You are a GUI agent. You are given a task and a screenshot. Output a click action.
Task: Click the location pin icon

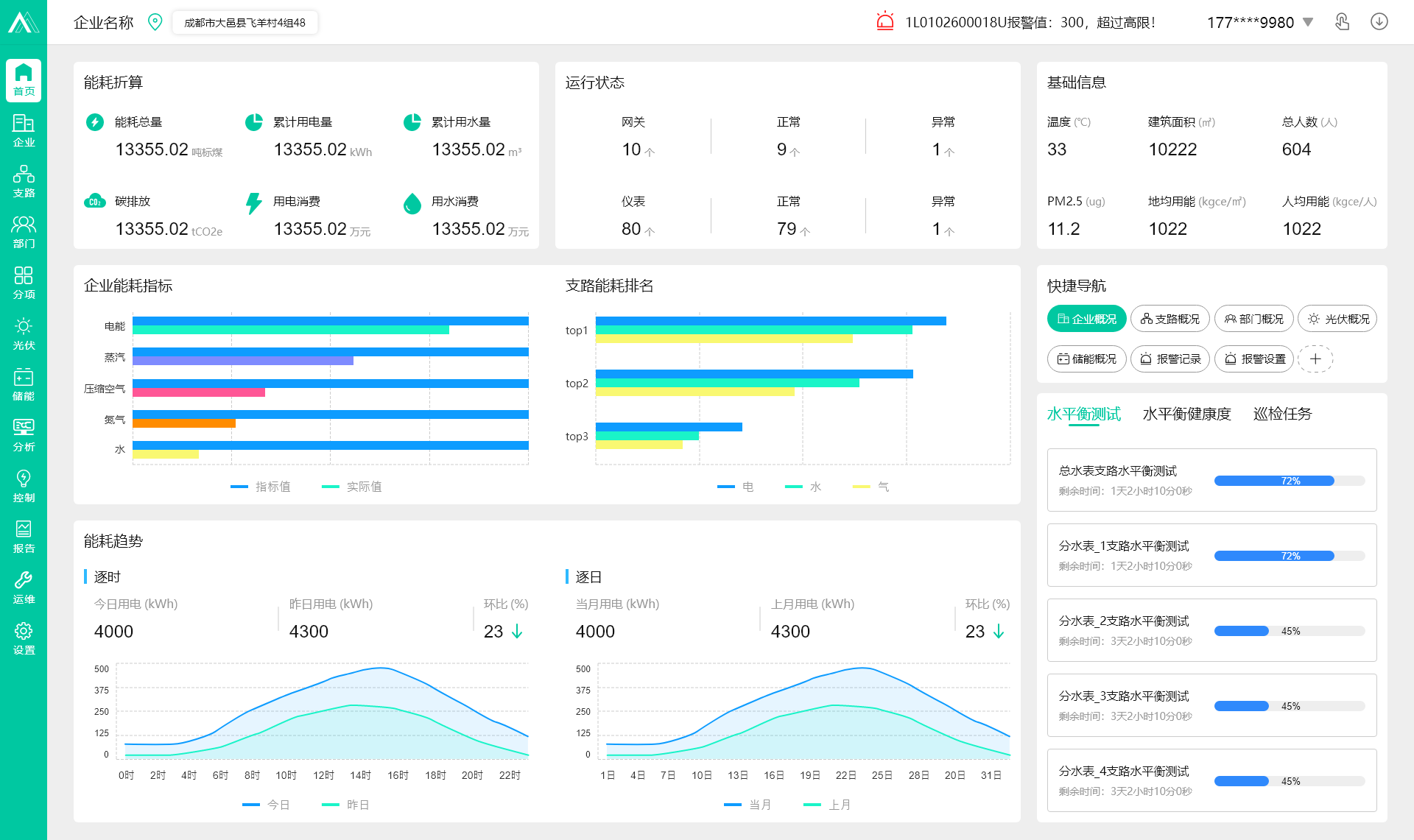155,22
